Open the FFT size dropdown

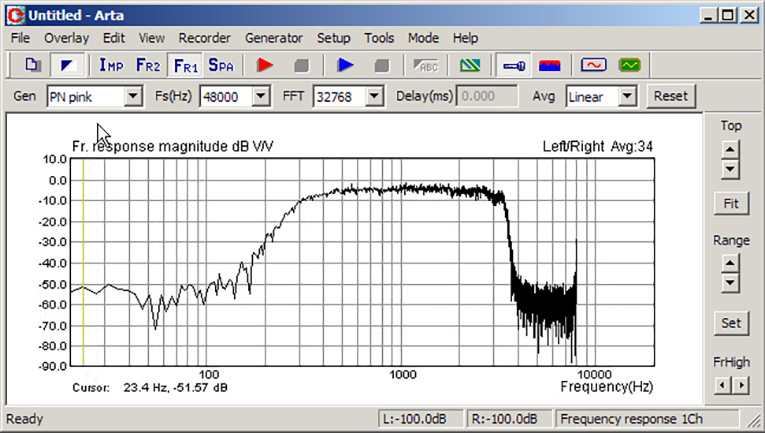click(x=374, y=96)
